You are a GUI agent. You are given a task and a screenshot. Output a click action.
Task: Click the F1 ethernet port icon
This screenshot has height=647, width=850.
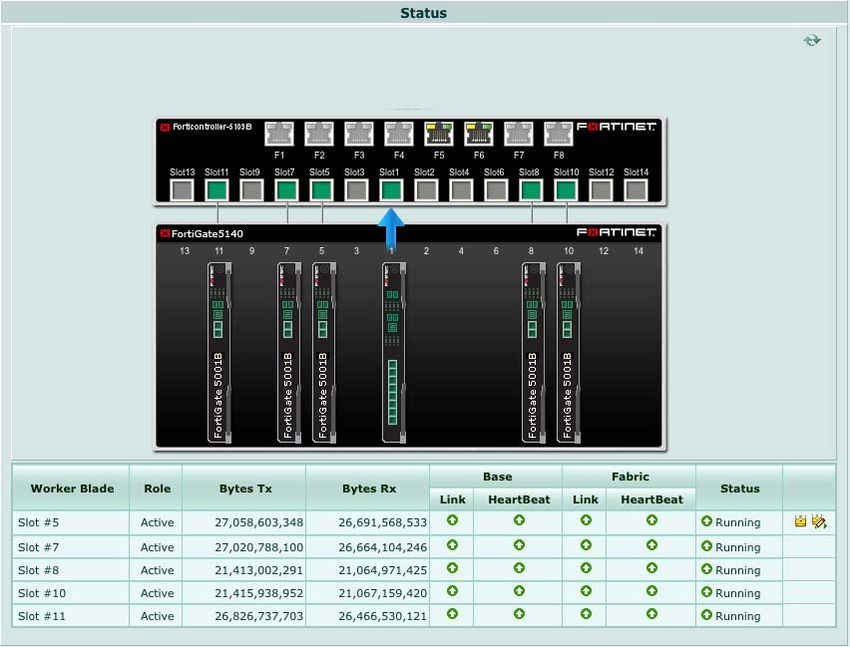[279, 134]
